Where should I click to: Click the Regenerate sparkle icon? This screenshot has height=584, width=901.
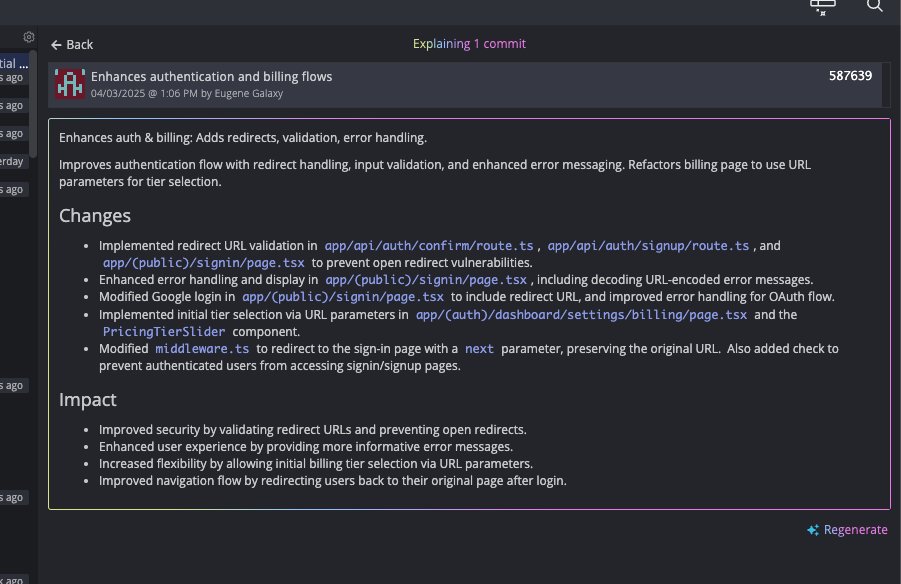click(x=813, y=530)
